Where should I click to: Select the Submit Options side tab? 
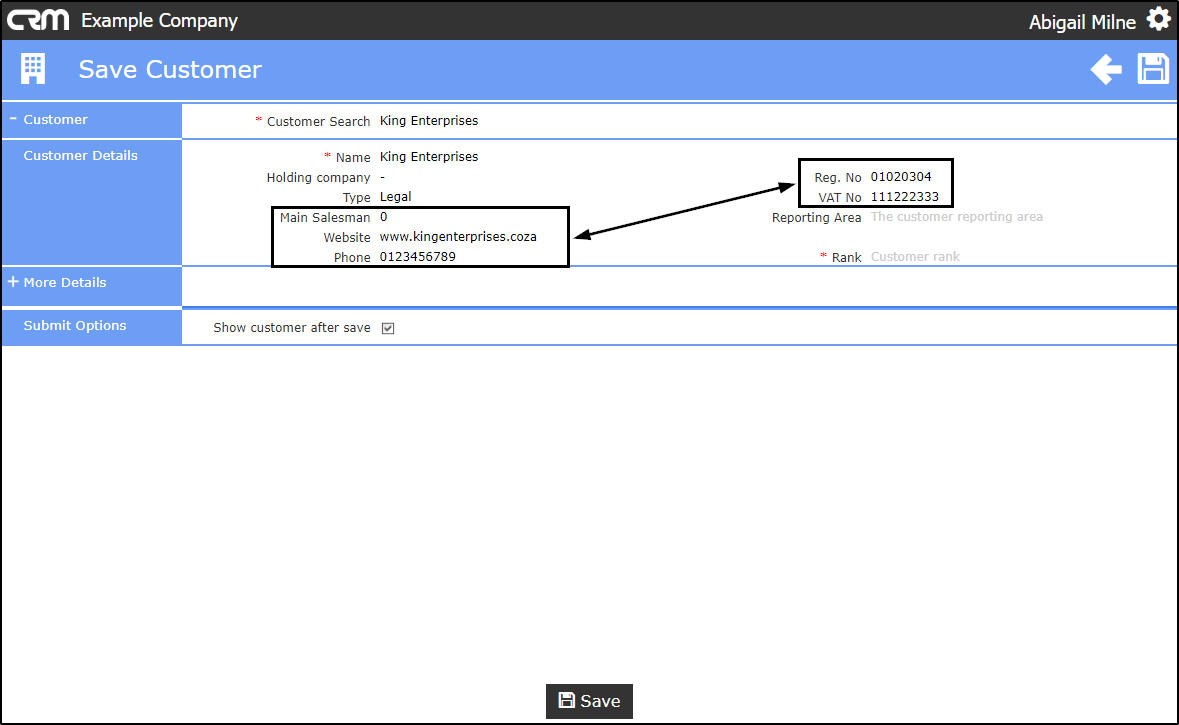coord(74,326)
